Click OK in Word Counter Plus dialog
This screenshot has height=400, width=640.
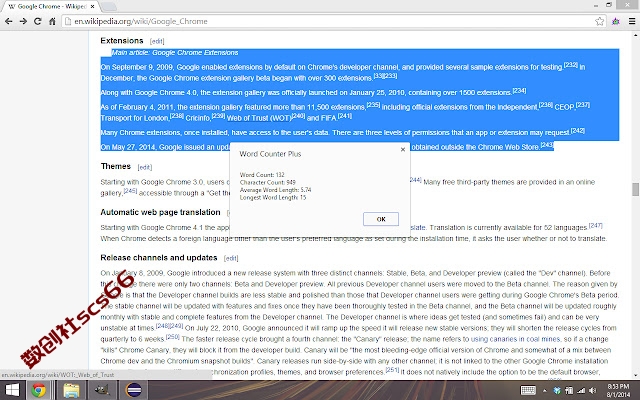coord(381,219)
